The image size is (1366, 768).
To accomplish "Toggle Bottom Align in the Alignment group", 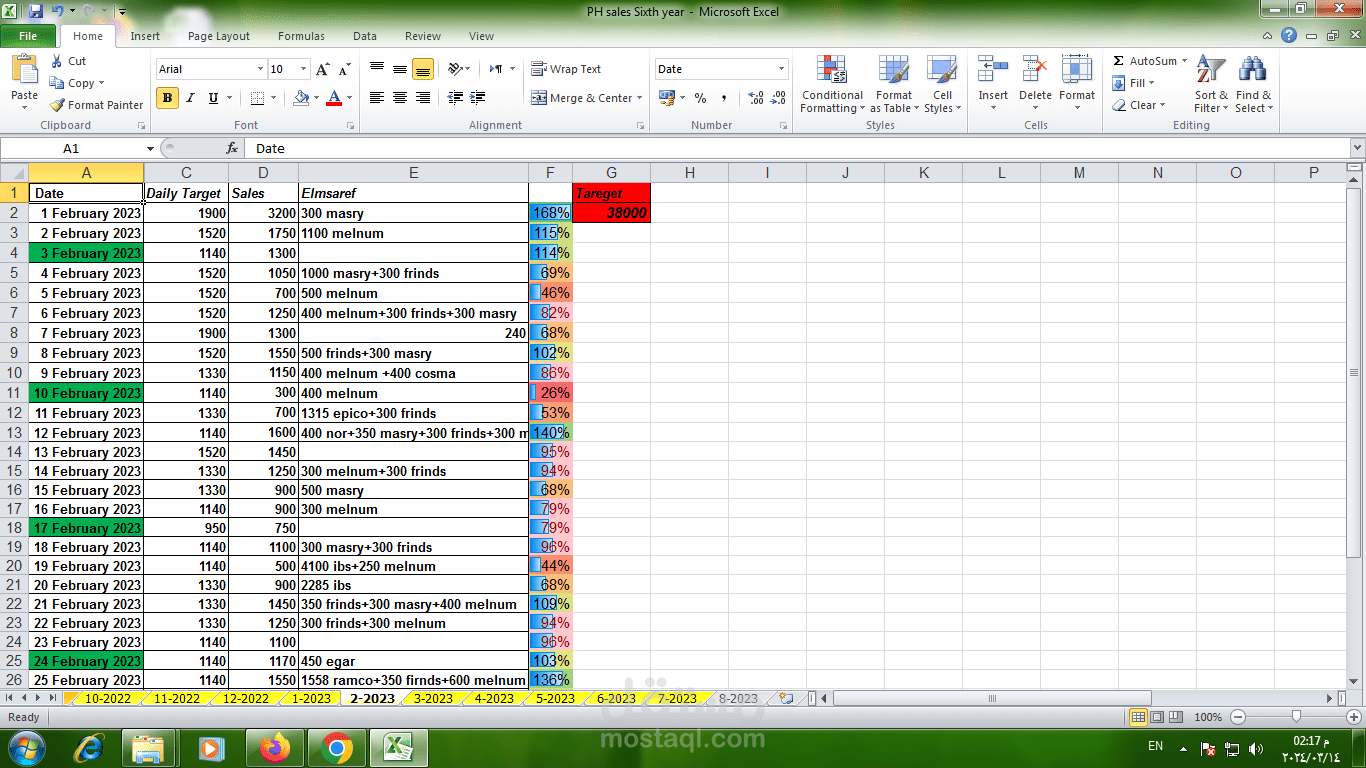I will pos(422,69).
